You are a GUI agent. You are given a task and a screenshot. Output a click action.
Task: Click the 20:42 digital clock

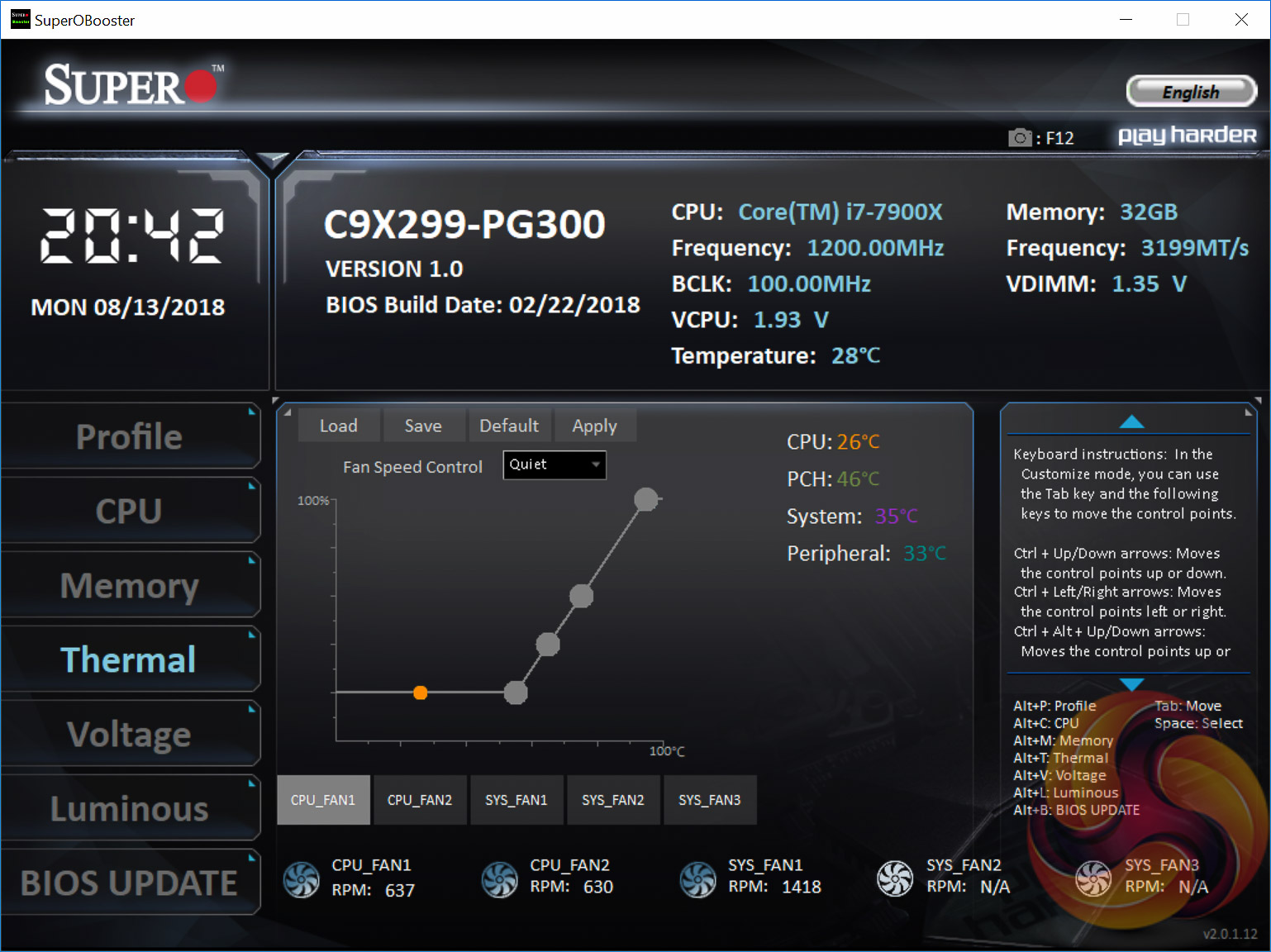tap(132, 236)
